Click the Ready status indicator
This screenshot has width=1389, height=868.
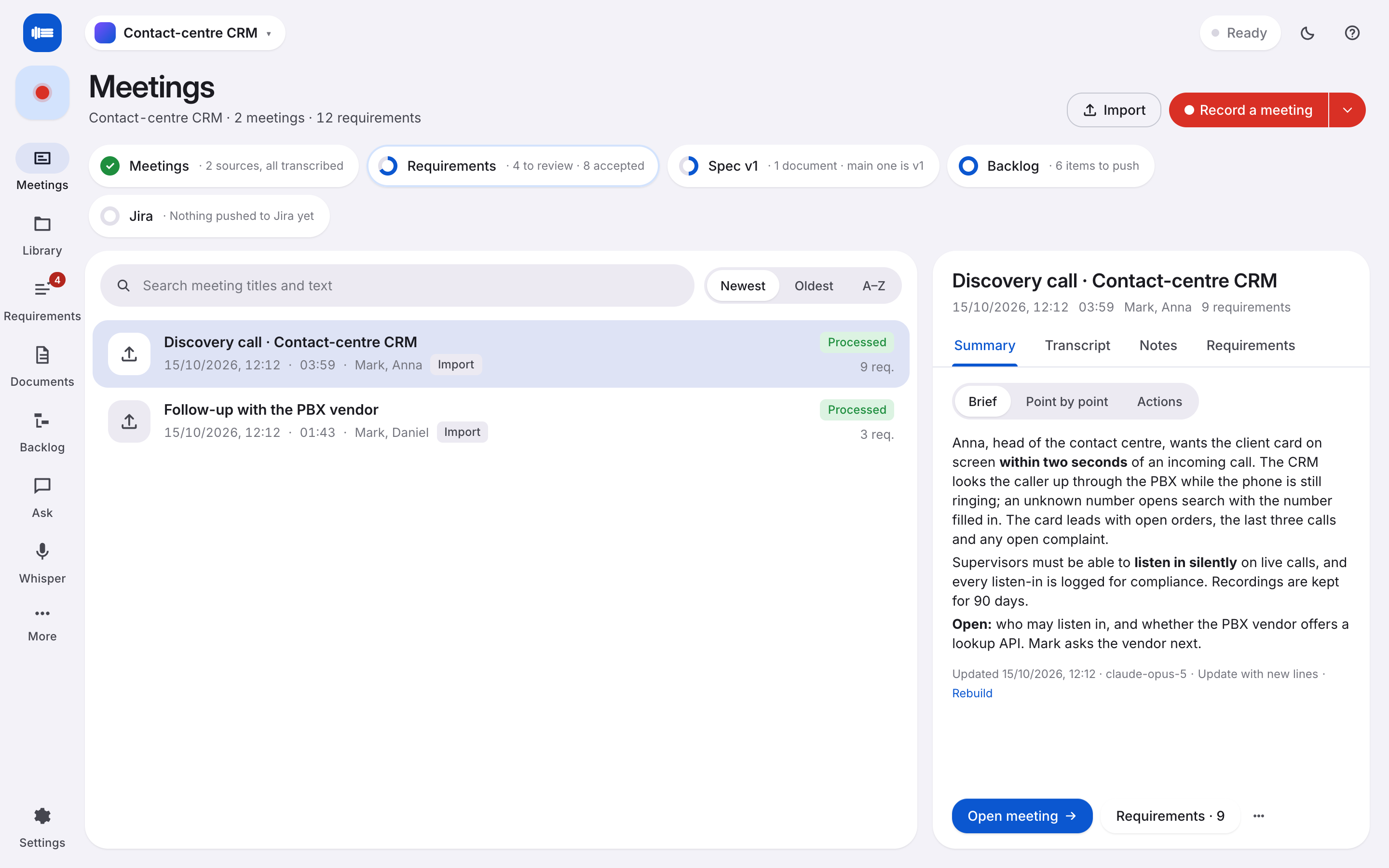click(1240, 33)
